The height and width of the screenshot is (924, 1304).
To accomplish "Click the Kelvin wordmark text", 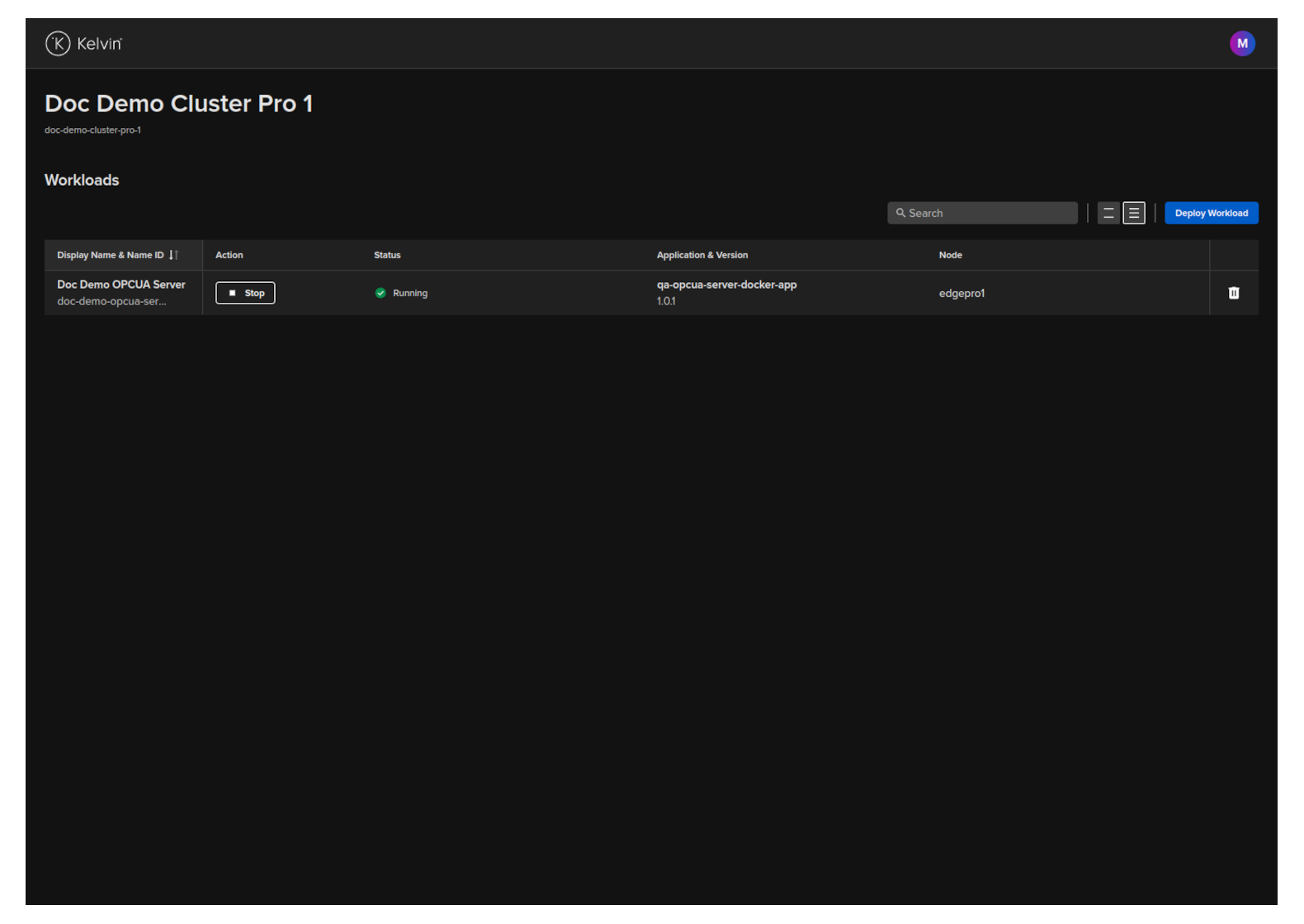I will (x=99, y=44).
